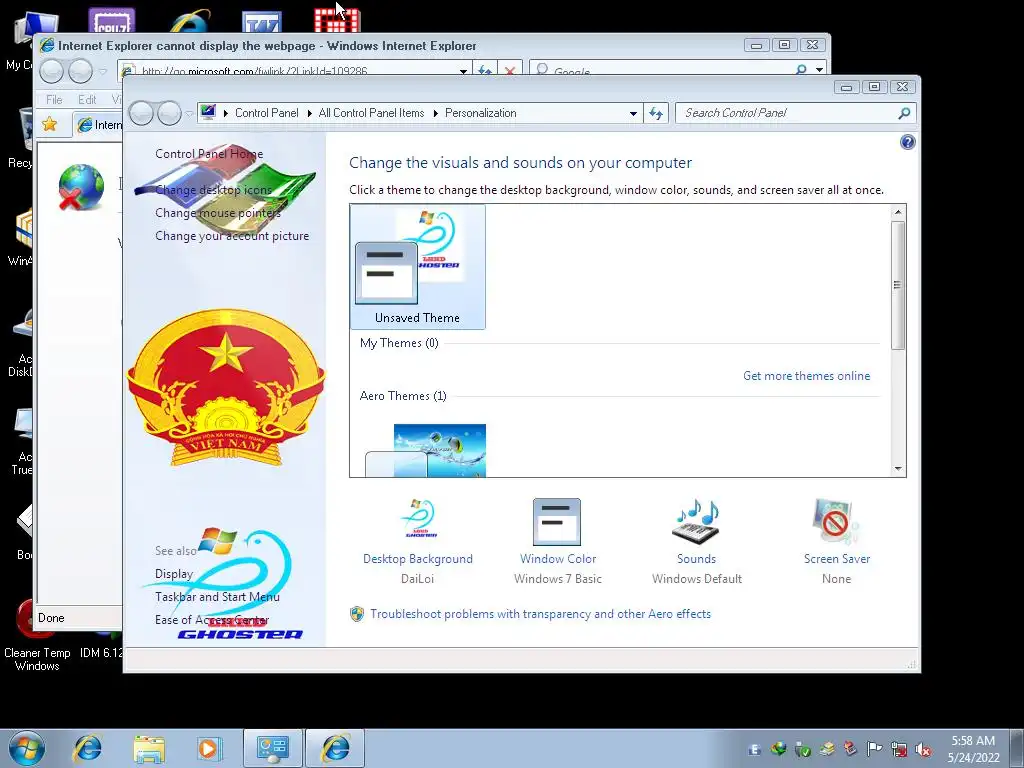Open the Window Color settings icon
Screen dimensions: 1024x768
tap(557, 521)
